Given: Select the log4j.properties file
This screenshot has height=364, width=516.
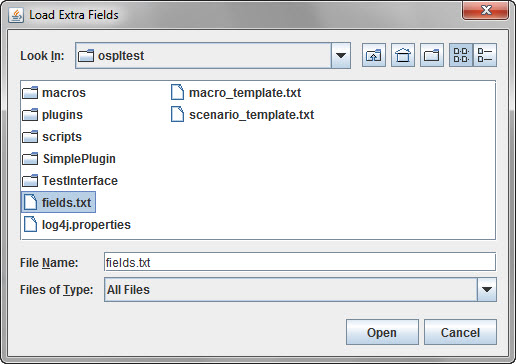Looking at the screenshot, I should (x=77, y=225).
